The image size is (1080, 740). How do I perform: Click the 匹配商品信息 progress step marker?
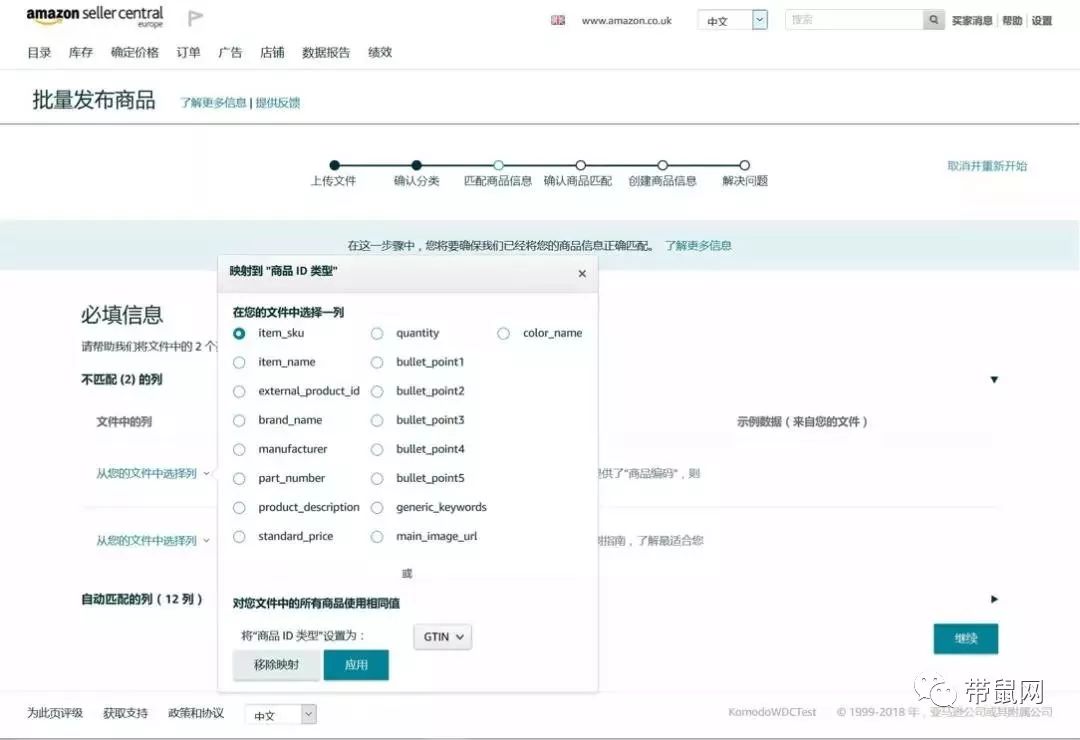[x=498, y=165]
